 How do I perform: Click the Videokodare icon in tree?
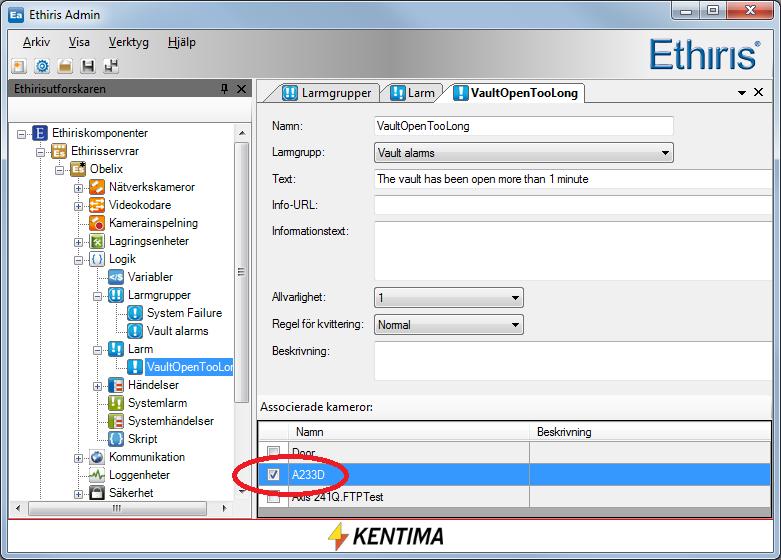[x=97, y=205]
